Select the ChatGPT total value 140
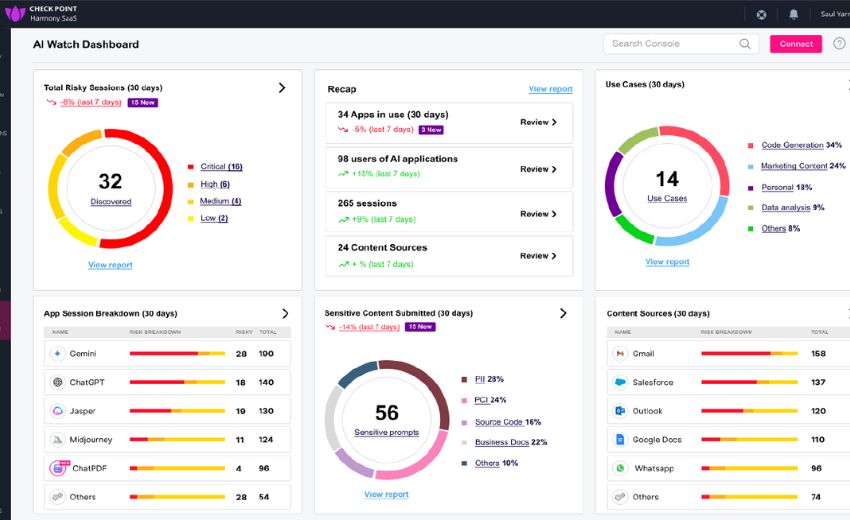The width and height of the screenshot is (850, 520). [x=266, y=382]
